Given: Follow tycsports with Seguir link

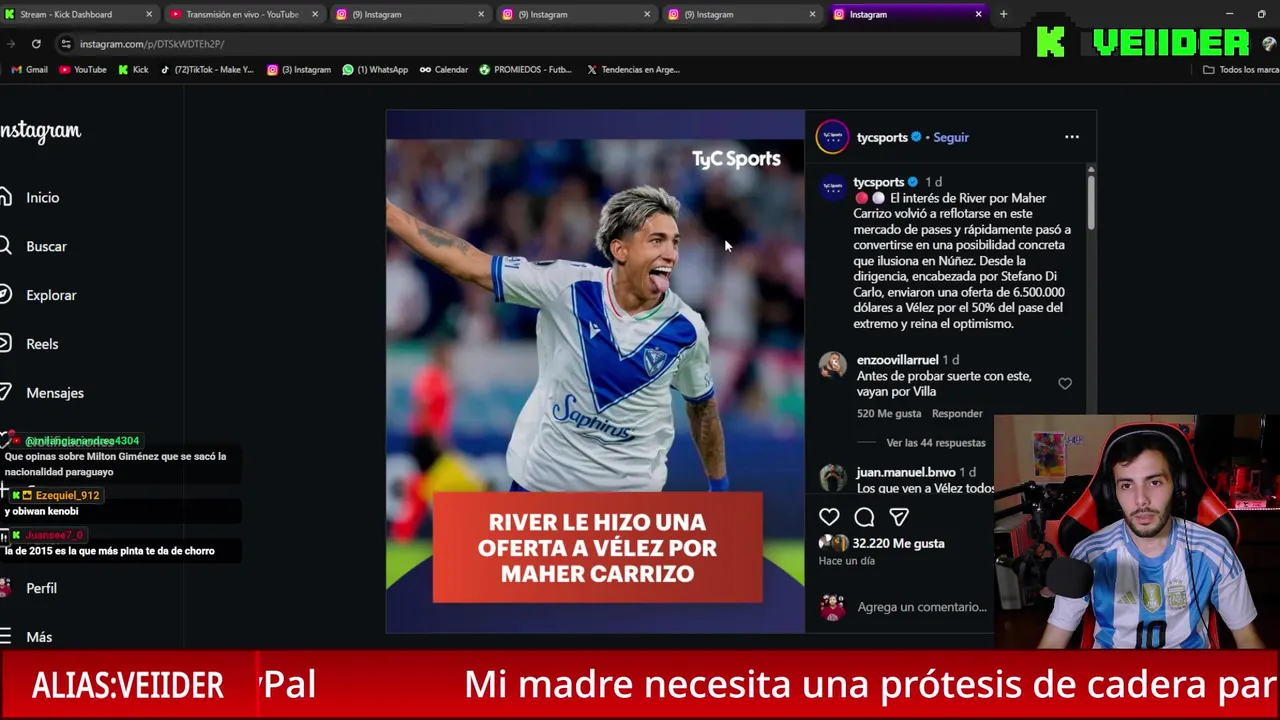Looking at the screenshot, I should [x=951, y=137].
